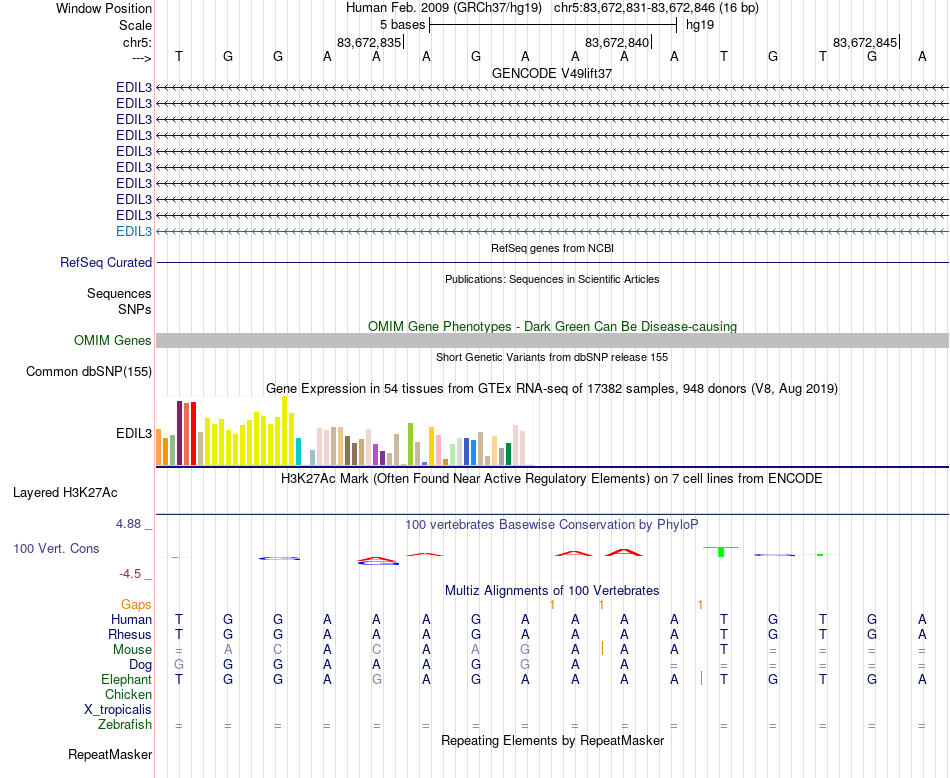The width and height of the screenshot is (950, 778).
Task: Open Publications: Sequences in Scientific Articles title
Action: pyautogui.click(x=552, y=279)
